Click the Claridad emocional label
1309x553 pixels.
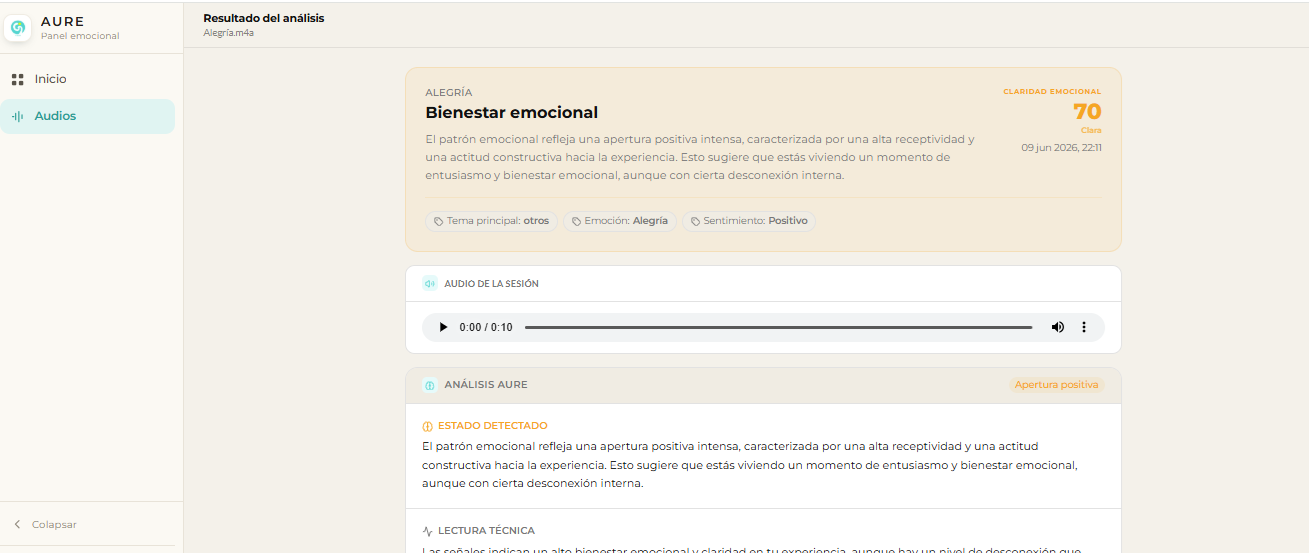coord(1052,91)
